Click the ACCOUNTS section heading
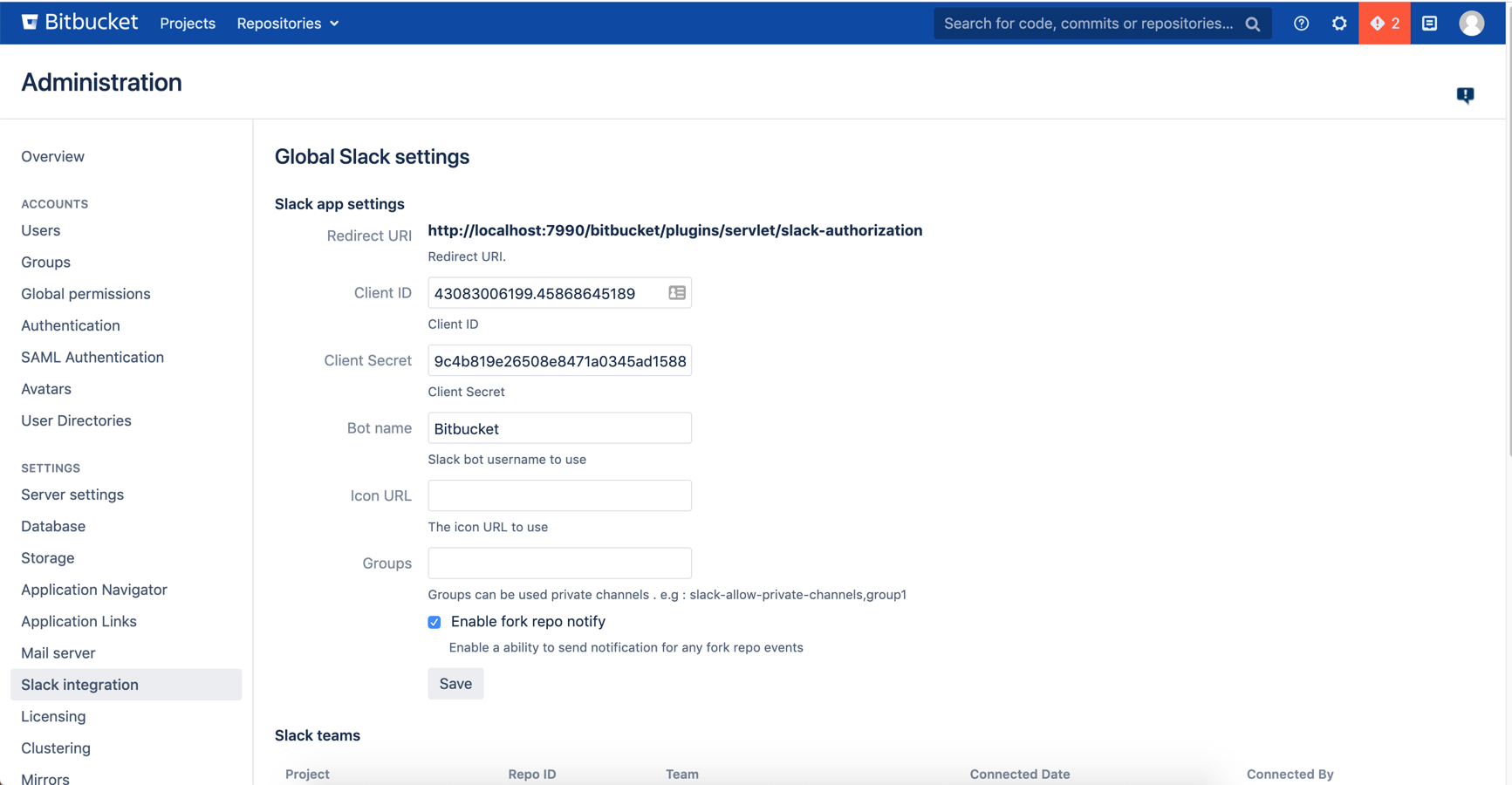This screenshot has height=785, width=1512. pos(55,204)
